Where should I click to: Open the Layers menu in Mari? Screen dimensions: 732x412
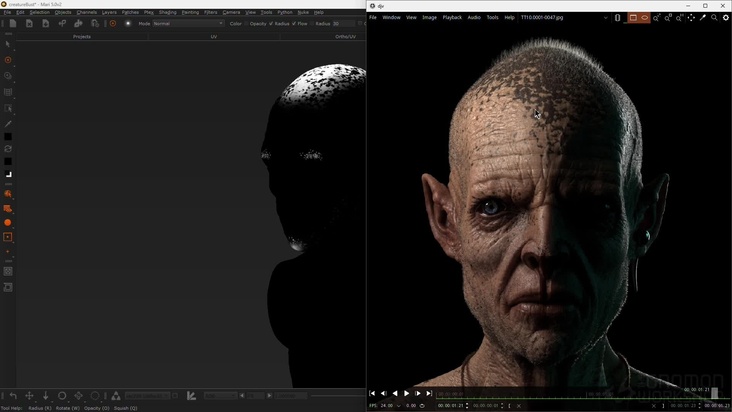coord(109,13)
